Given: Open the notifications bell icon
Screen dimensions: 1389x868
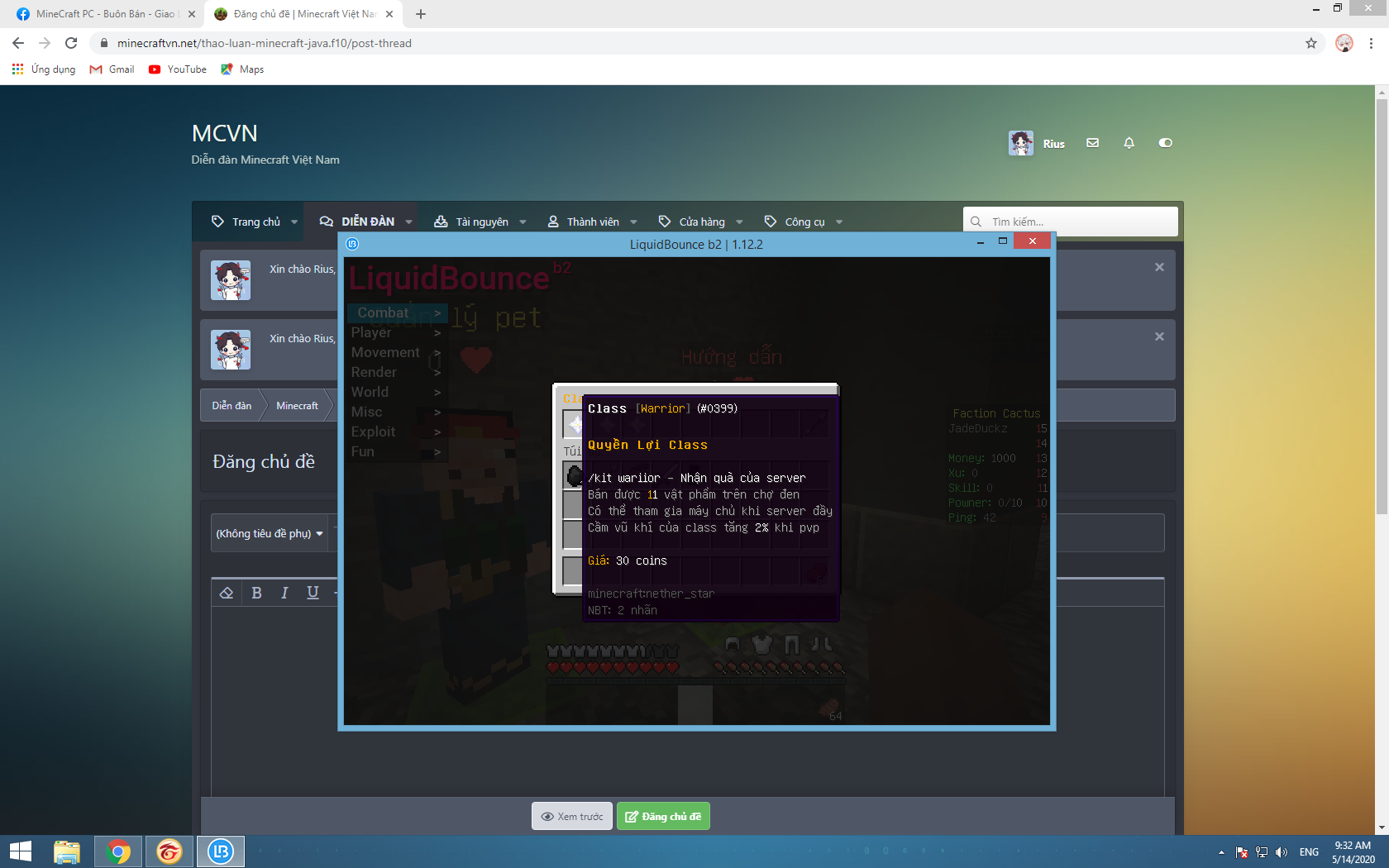Looking at the screenshot, I should tap(1129, 143).
